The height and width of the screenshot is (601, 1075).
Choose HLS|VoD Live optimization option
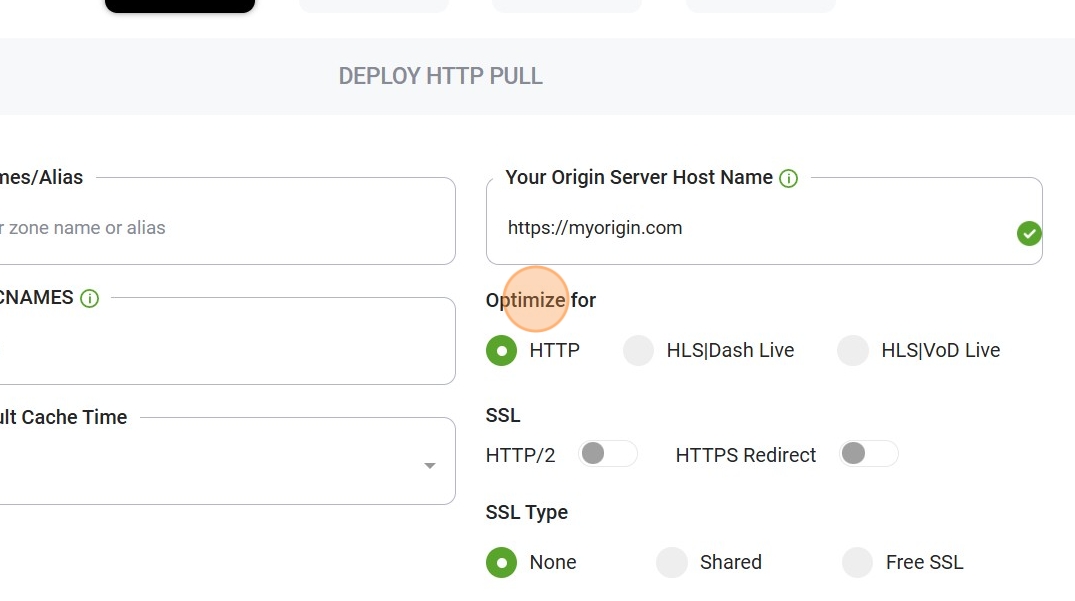(x=853, y=351)
